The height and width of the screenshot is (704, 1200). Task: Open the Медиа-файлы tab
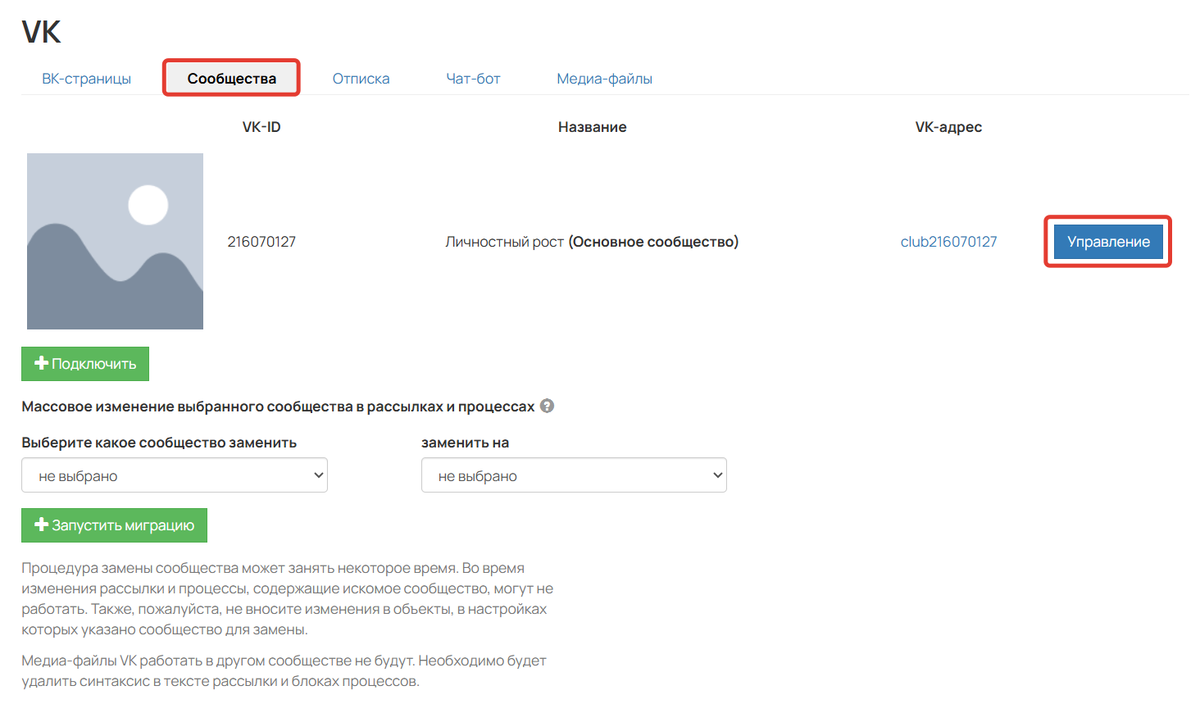coord(604,78)
